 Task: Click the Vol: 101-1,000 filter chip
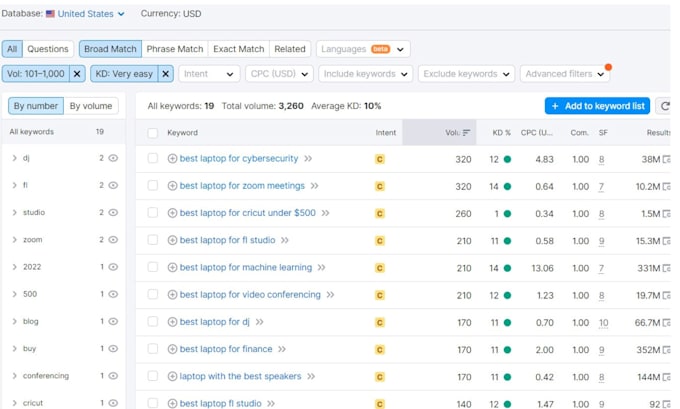pyautogui.click(x=36, y=74)
